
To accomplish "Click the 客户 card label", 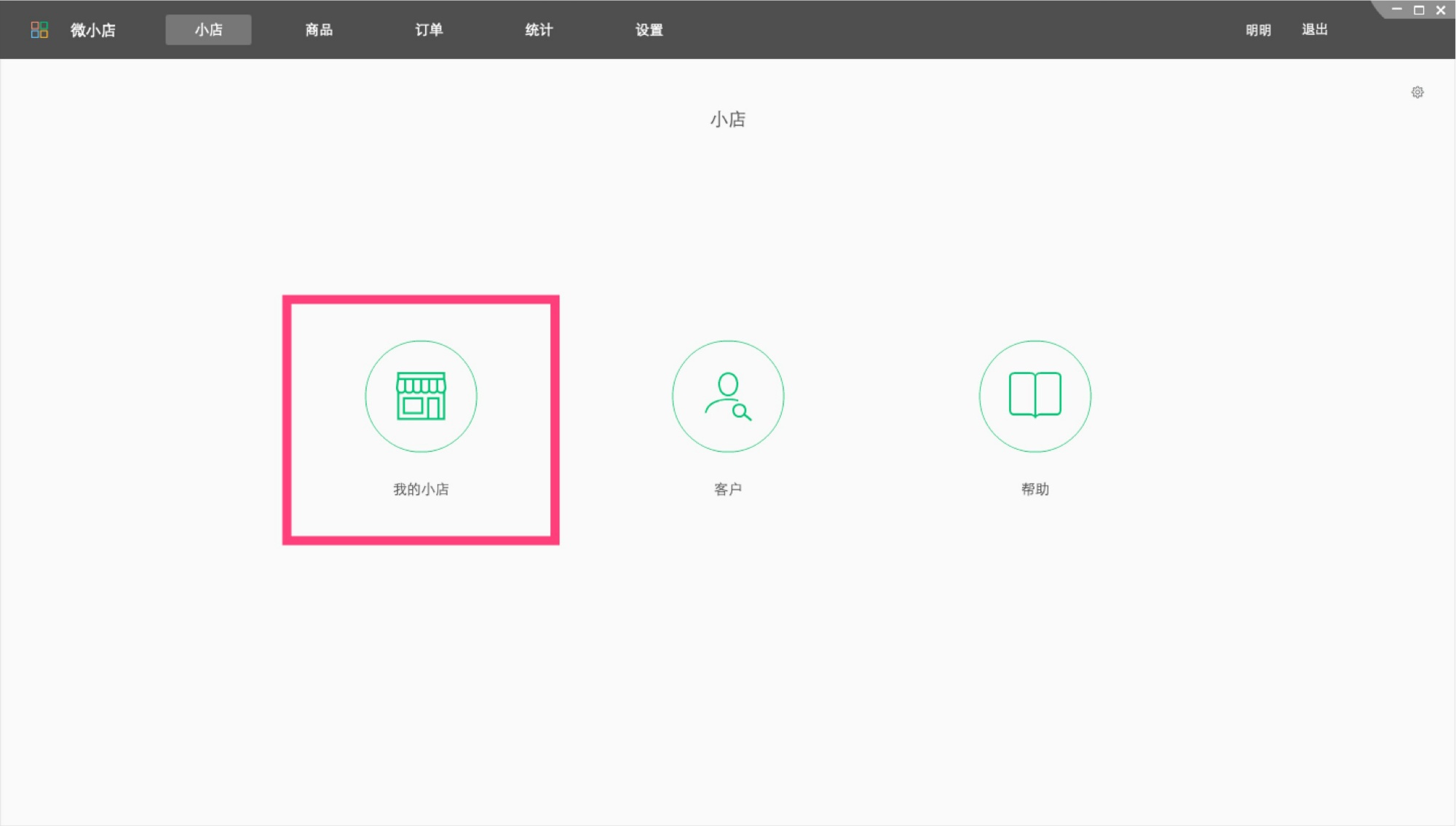I will 728,488.
